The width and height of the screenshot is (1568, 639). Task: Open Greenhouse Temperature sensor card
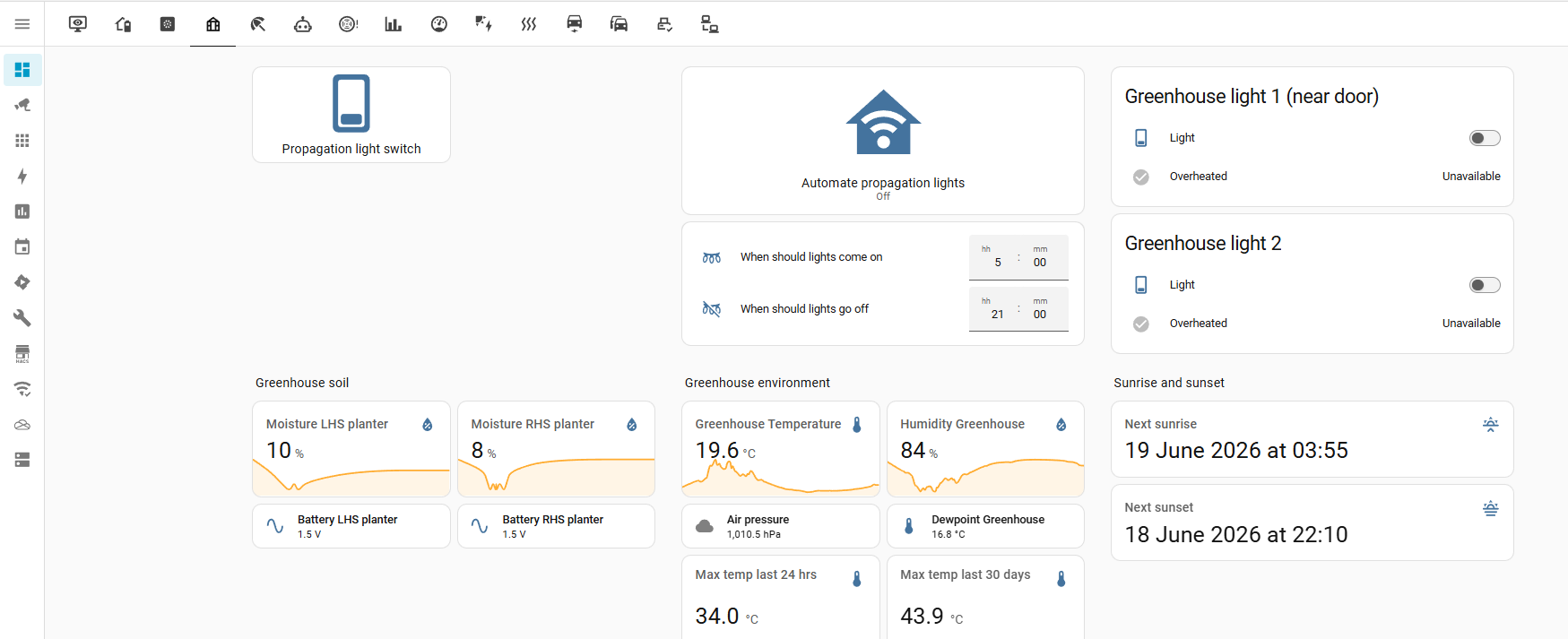(x=780, y=449)
